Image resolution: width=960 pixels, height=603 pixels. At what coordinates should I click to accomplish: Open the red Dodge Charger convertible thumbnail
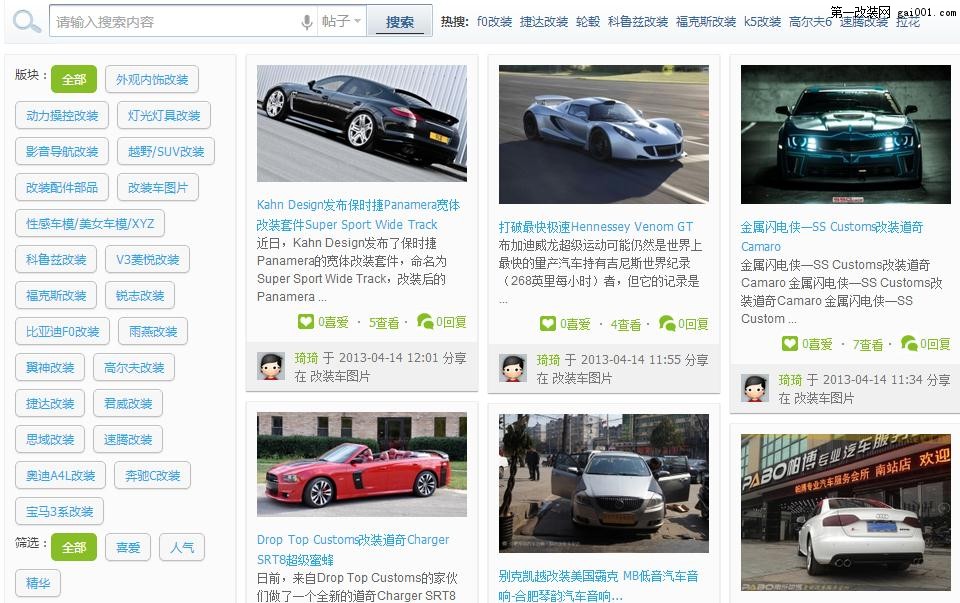[362, 465]
